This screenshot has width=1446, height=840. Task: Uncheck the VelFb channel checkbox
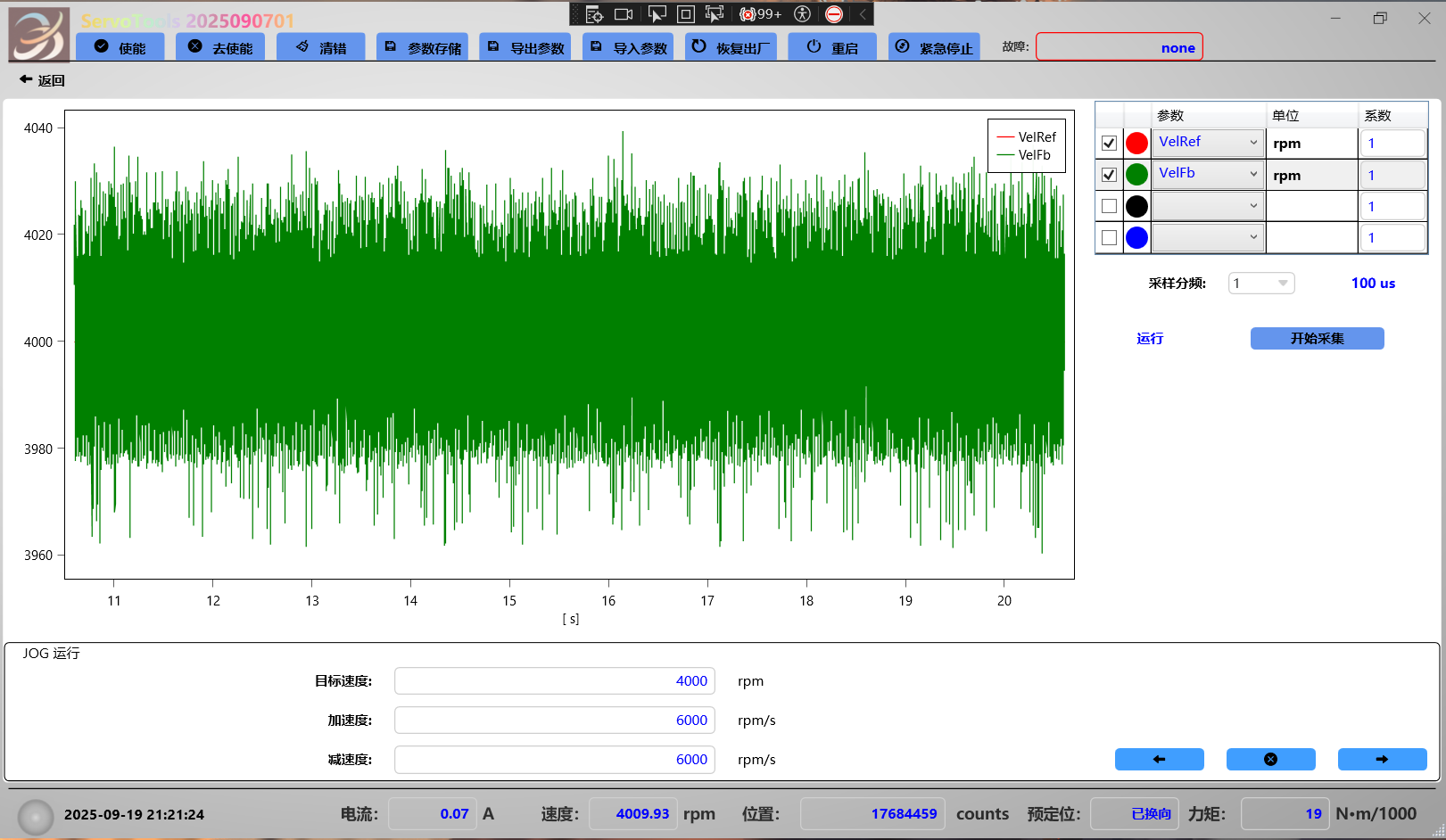tap(1109, 175)
